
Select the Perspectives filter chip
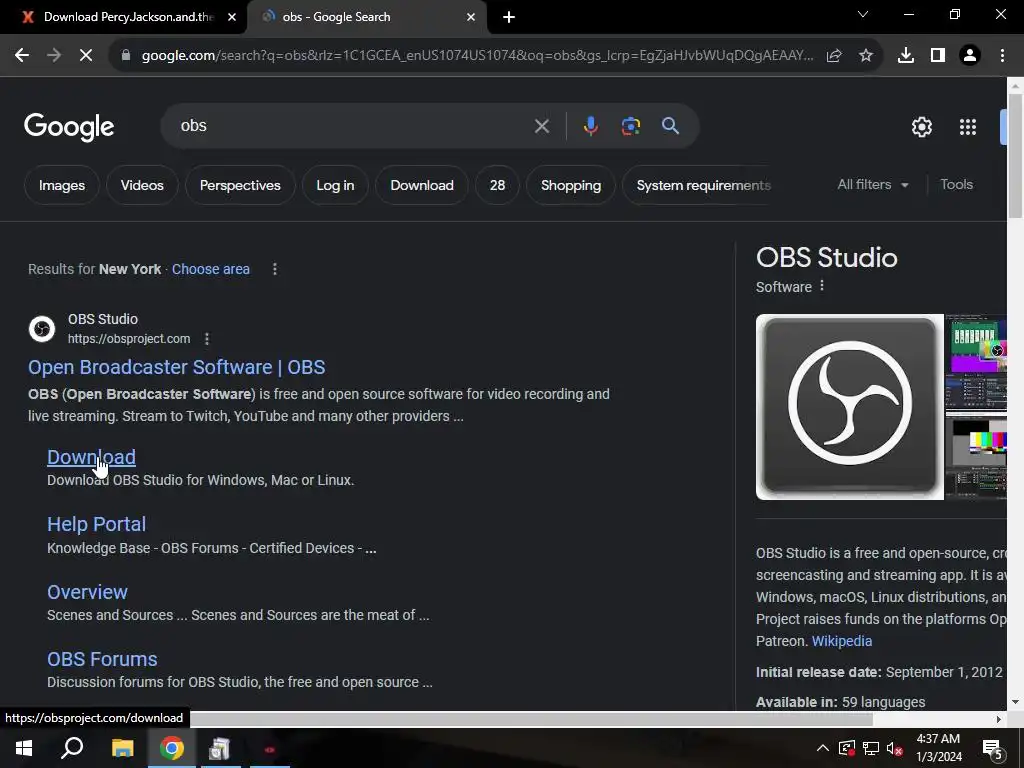click(240, 185)
